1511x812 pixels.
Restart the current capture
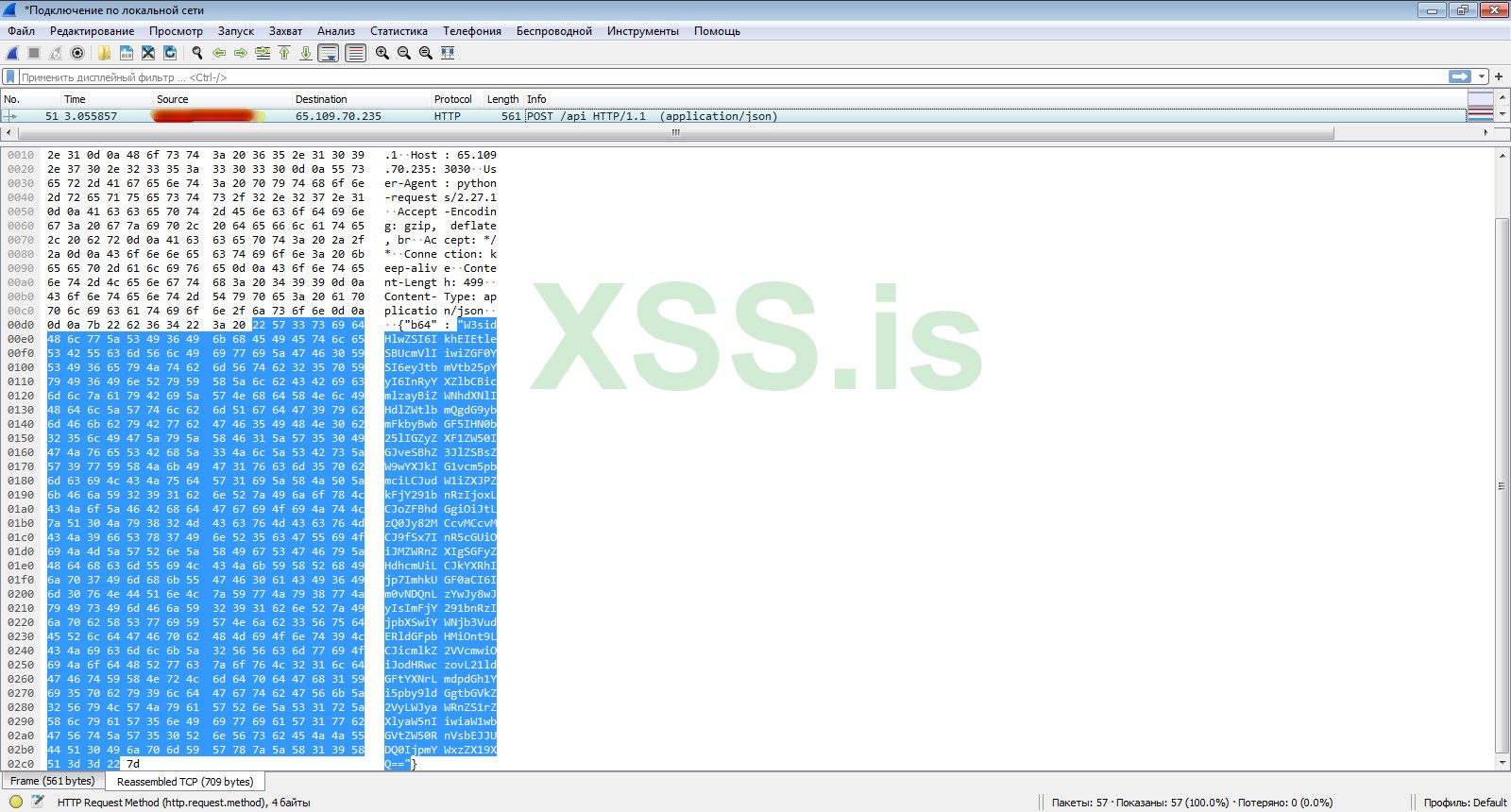click(56, 53)
